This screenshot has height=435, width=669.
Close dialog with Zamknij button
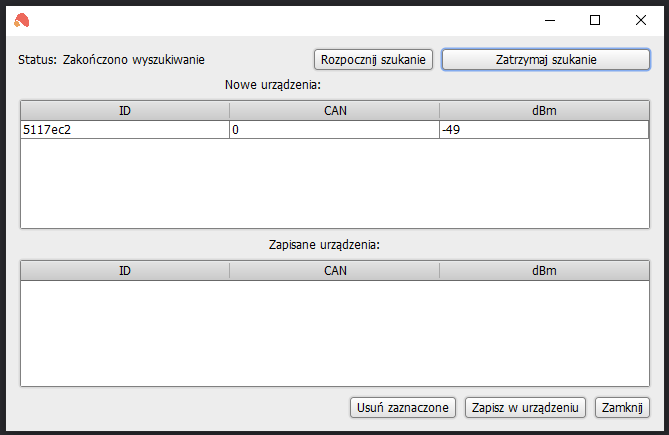tap(622, 408)
